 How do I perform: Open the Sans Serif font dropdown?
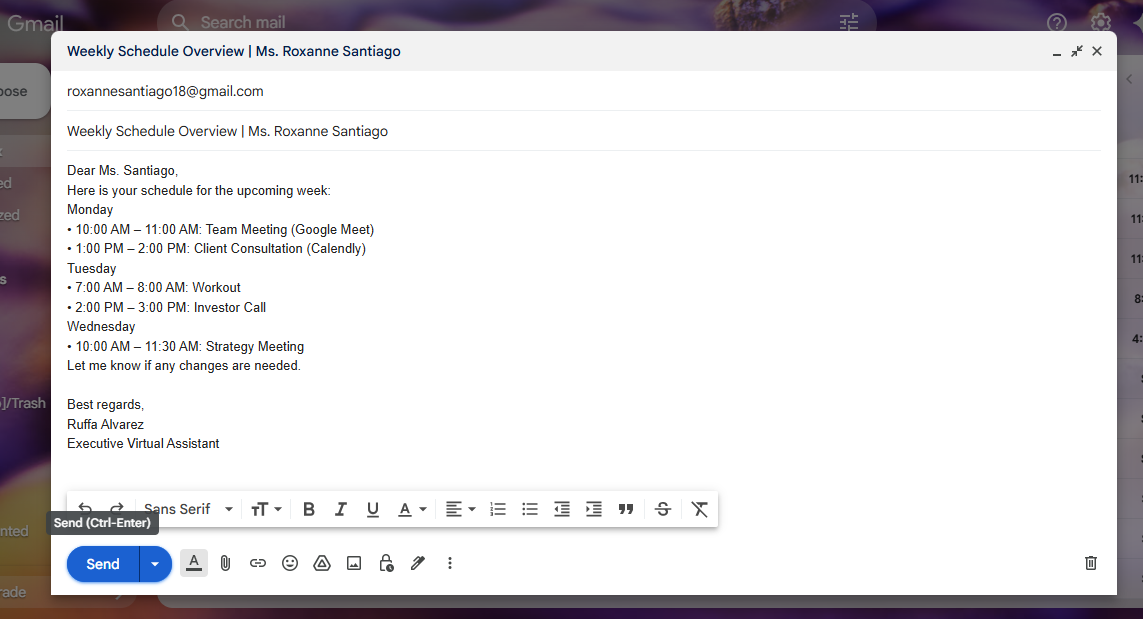click(188, 509)
